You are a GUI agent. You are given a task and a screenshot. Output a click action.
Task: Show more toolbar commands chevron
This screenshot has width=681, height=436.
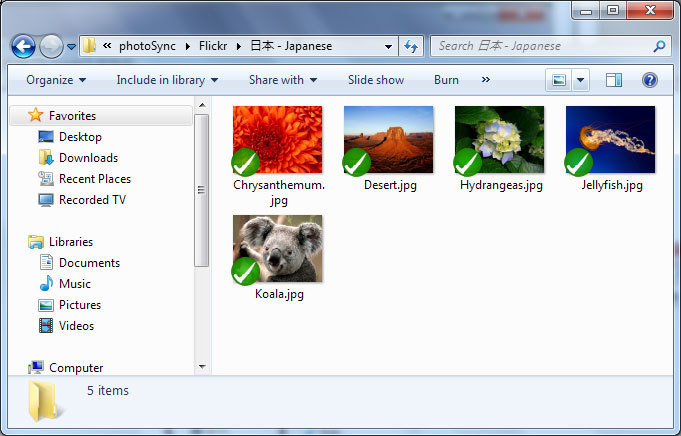486,80
